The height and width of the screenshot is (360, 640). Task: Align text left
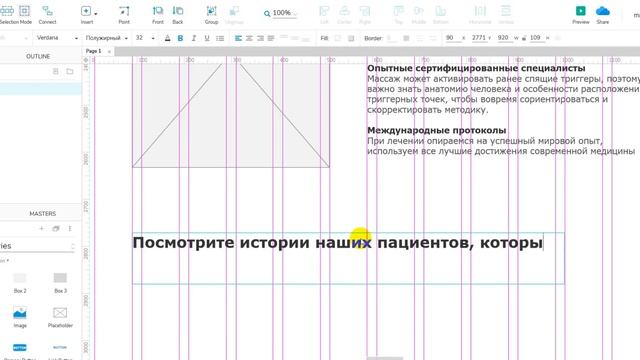point(238,38)
